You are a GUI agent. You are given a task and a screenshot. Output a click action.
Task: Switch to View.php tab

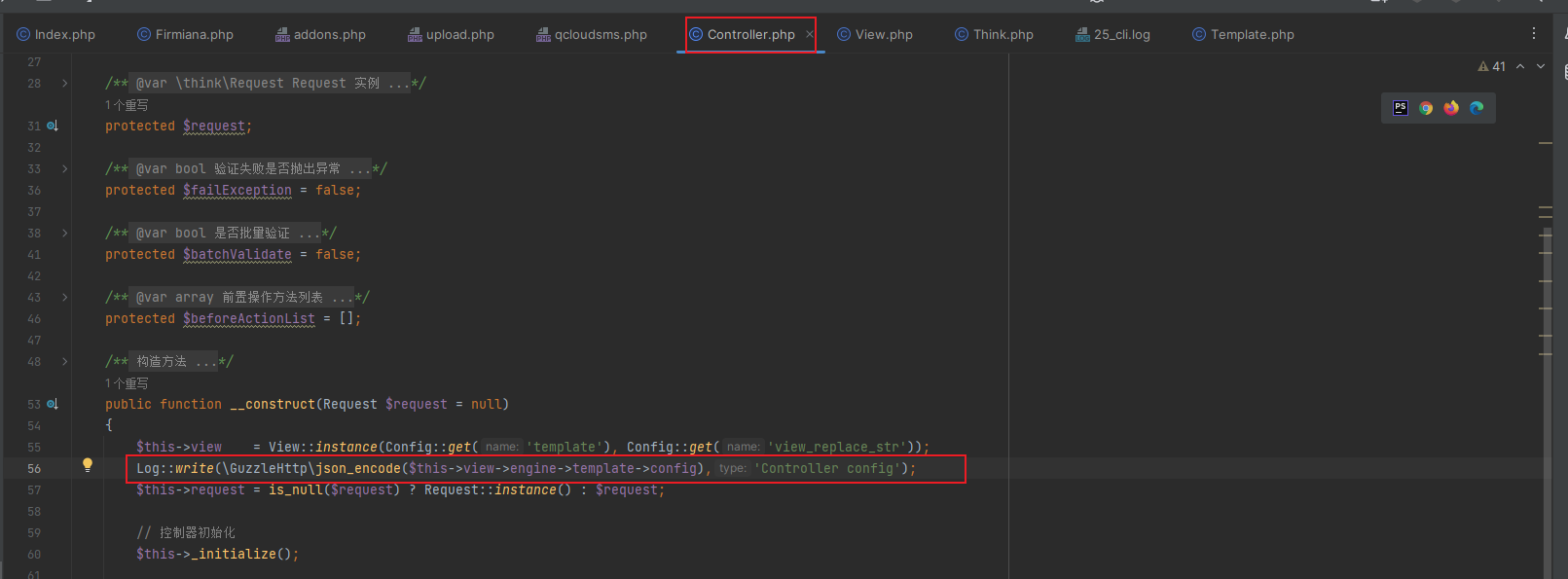[x=874, y=34]
